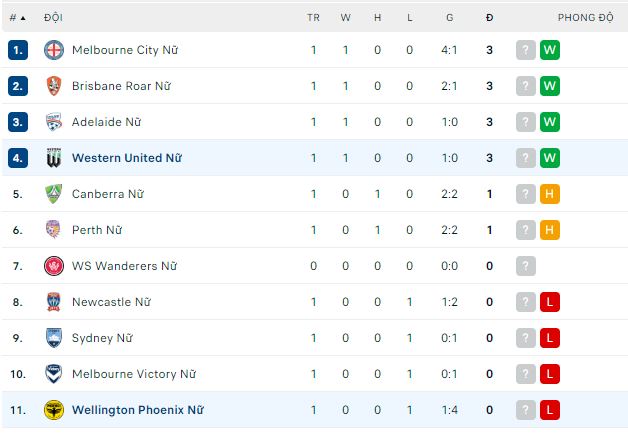Click Melbourne City Nữ green W form badge
628x433 pixels.
click(x=549, y=50)
